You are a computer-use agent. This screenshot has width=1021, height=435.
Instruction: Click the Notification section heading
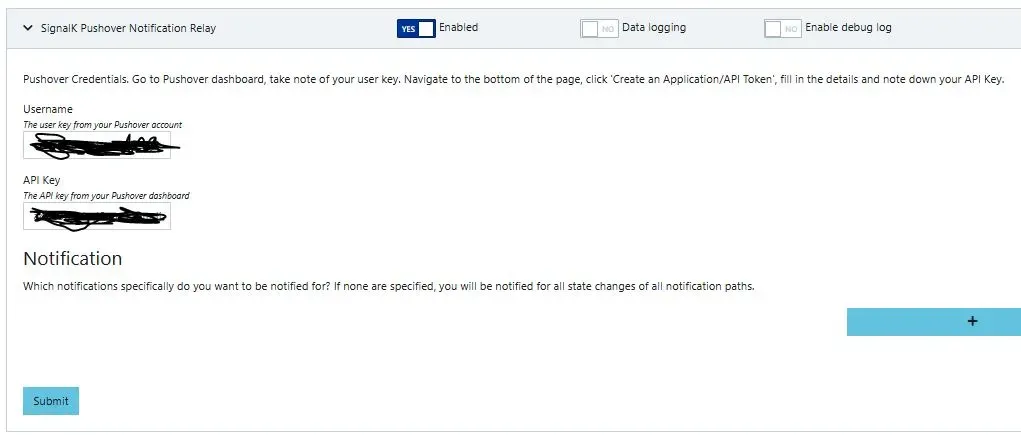click(x=73, y=258)
